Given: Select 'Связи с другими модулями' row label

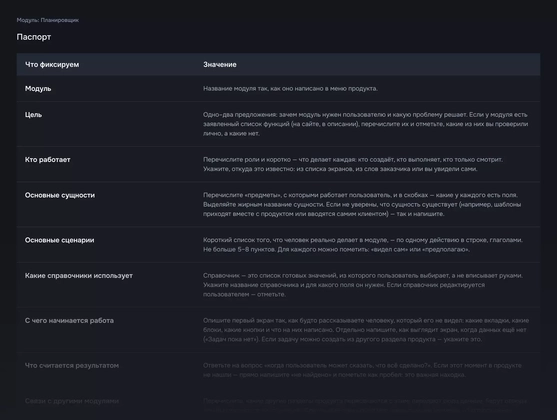Looking at the screenshot, I should (x=72, y=401).
